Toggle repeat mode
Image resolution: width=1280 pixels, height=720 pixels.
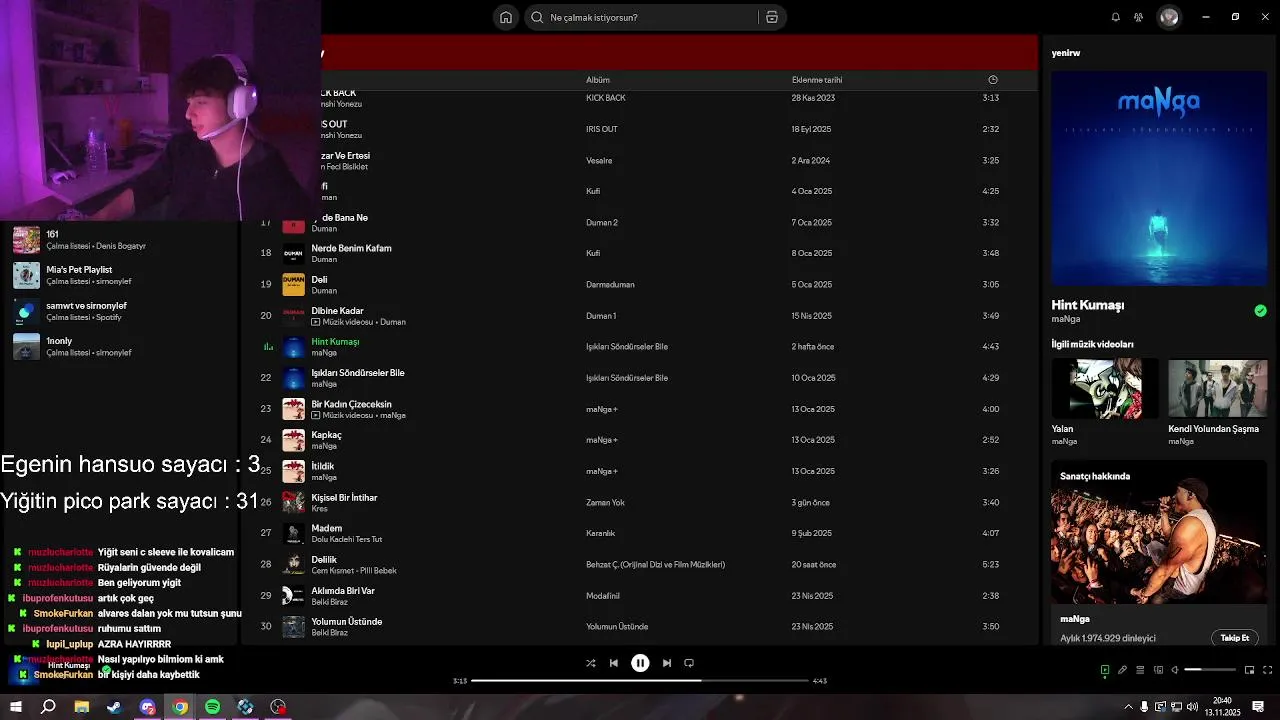tap(689, 663)
